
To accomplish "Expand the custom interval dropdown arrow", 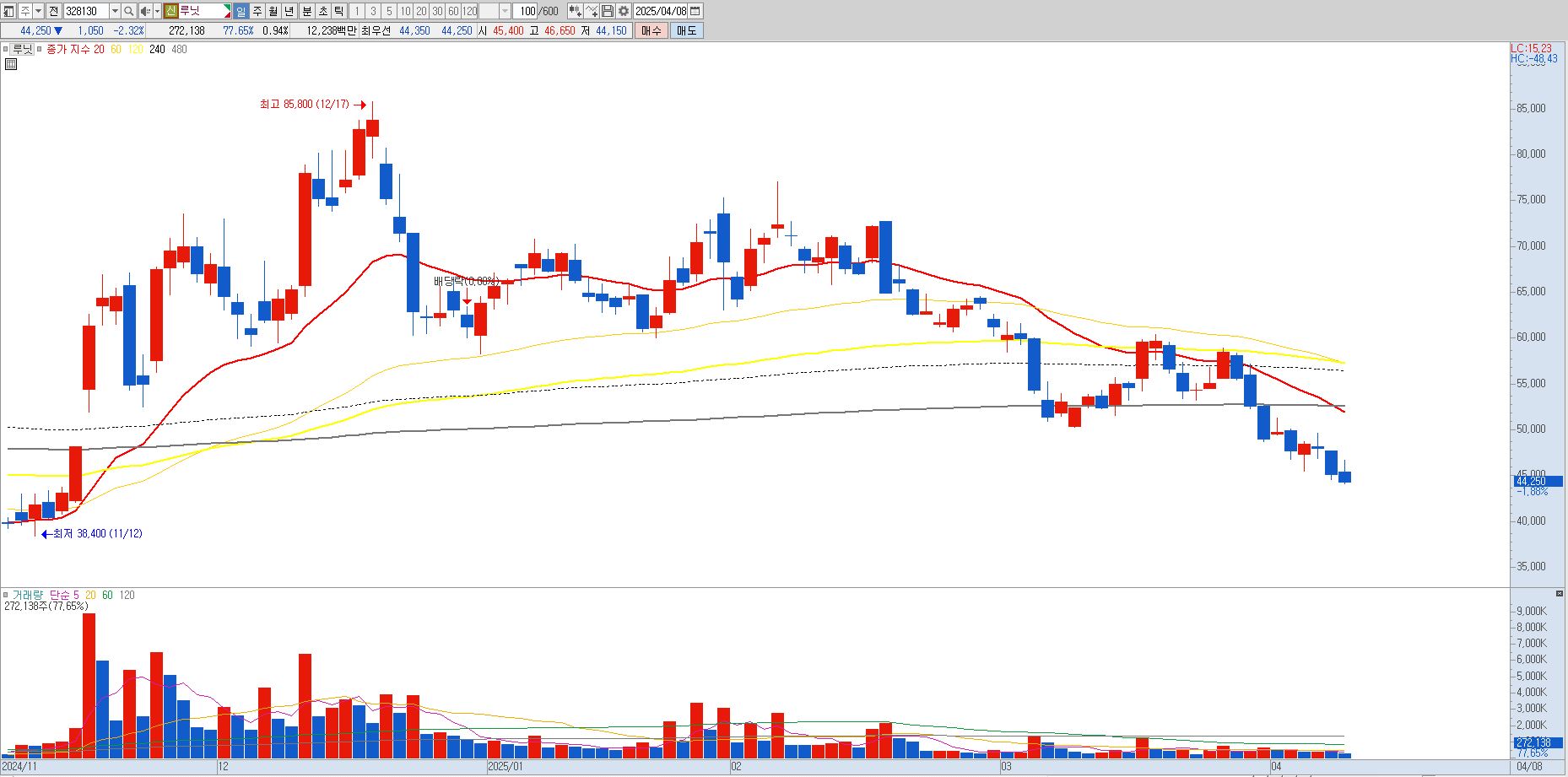I will click(x=506, y=11).
